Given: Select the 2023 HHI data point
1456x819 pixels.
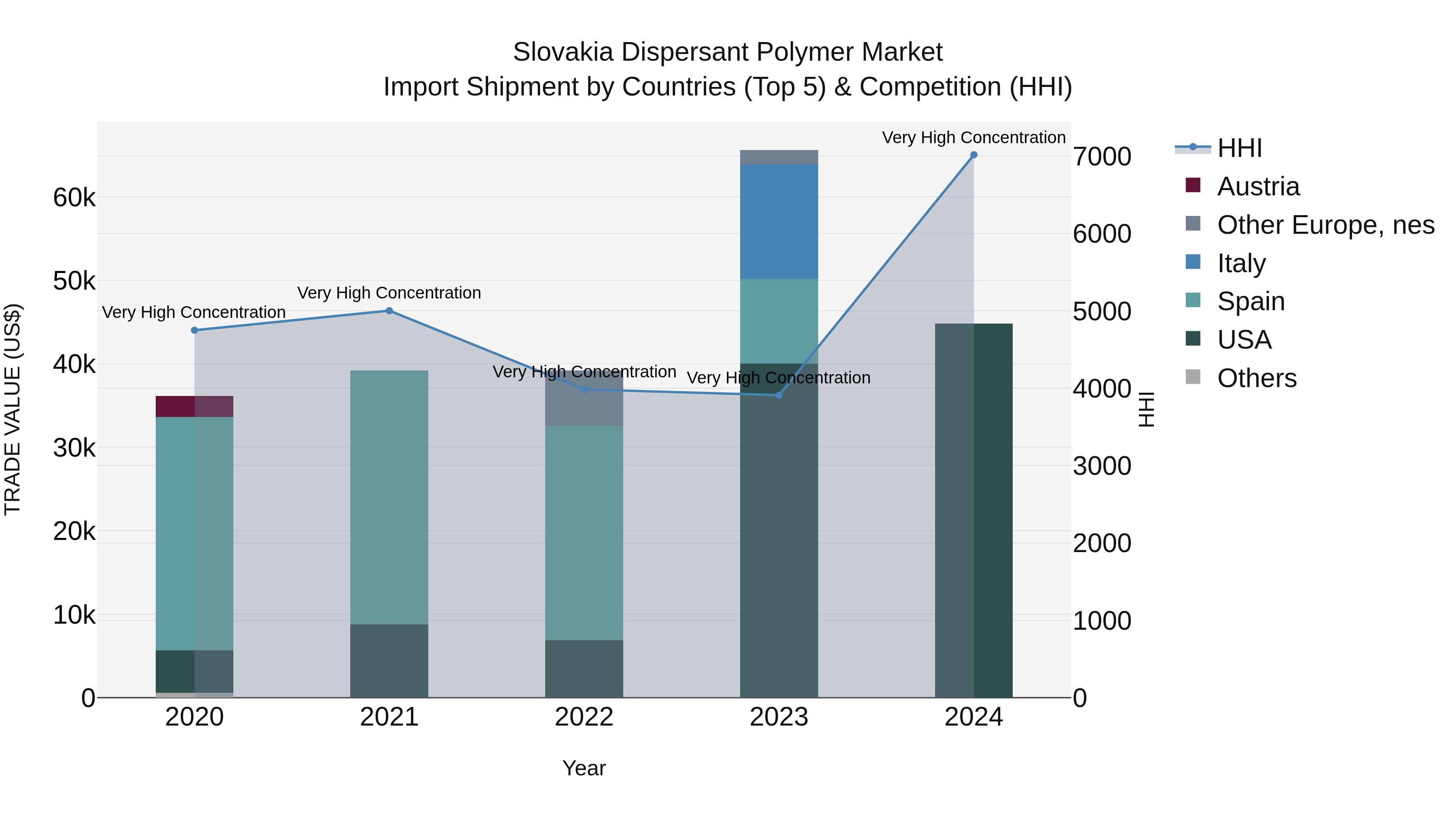Looking at the screenshot, I should 779,395.
